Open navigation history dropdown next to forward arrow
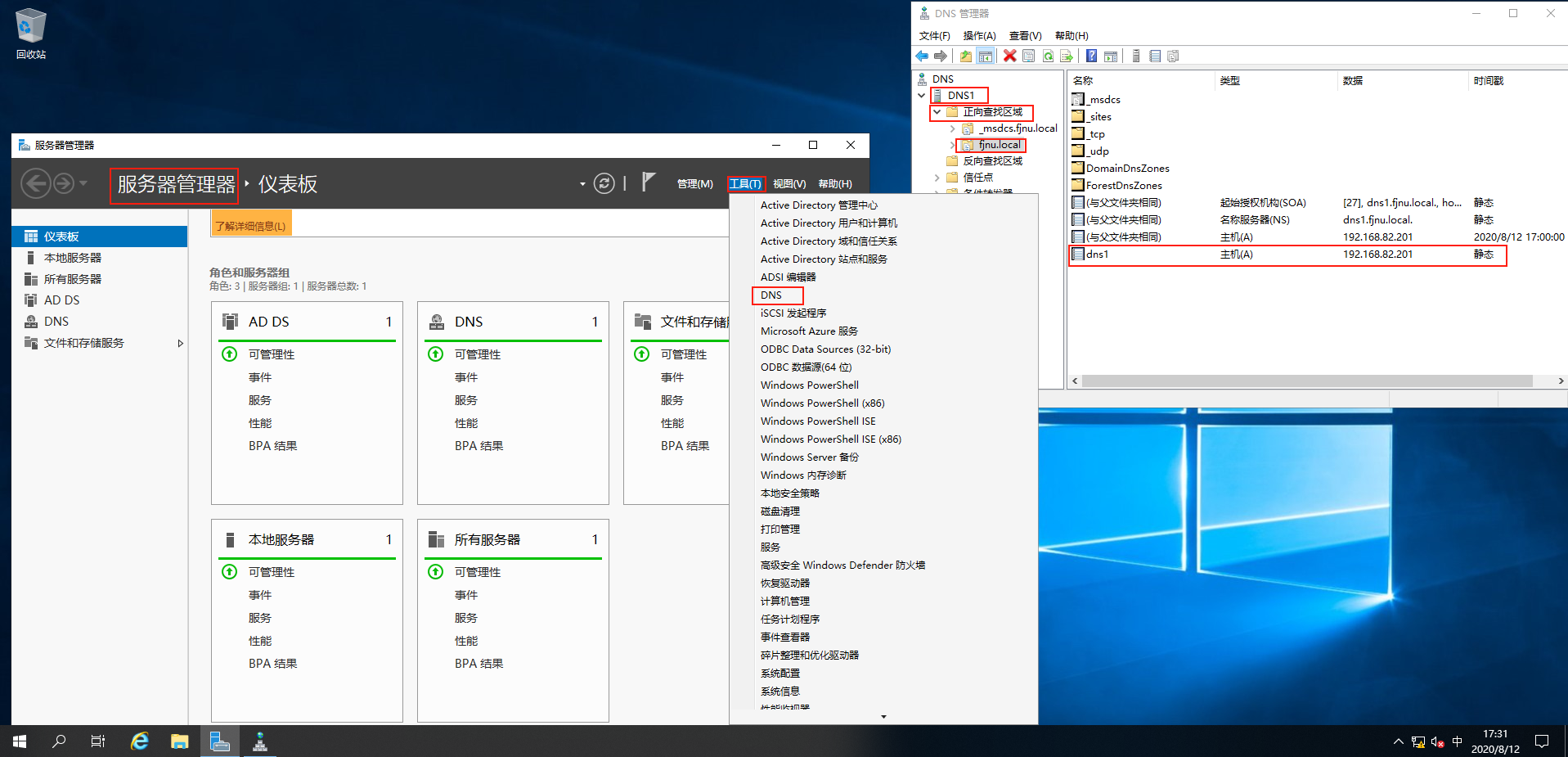 pos(83,183)
